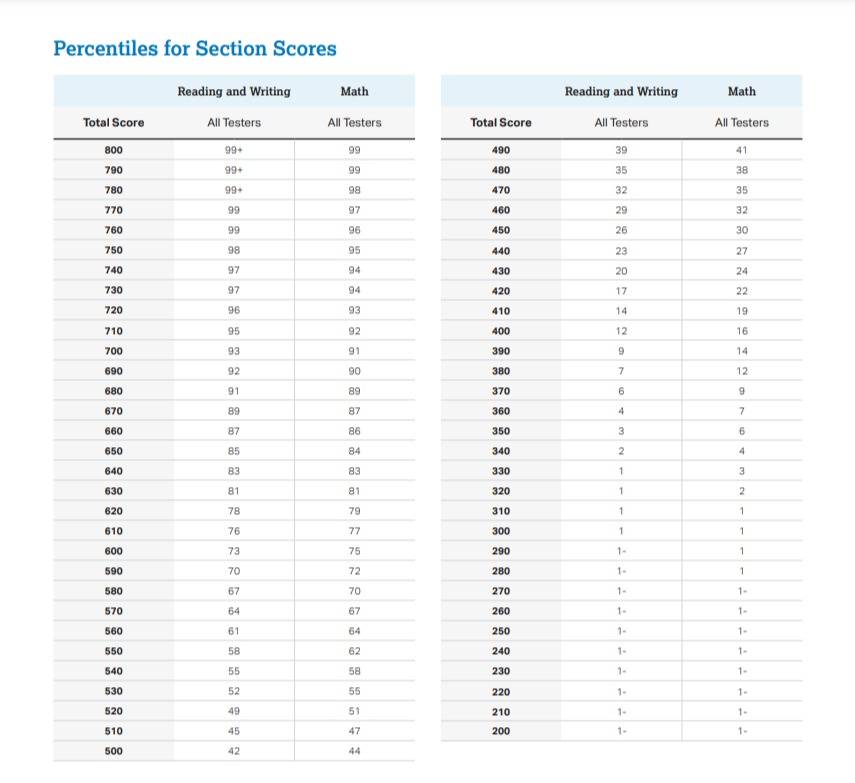Click Reading and Writing percentile for score 390

[x=621, y=351]
